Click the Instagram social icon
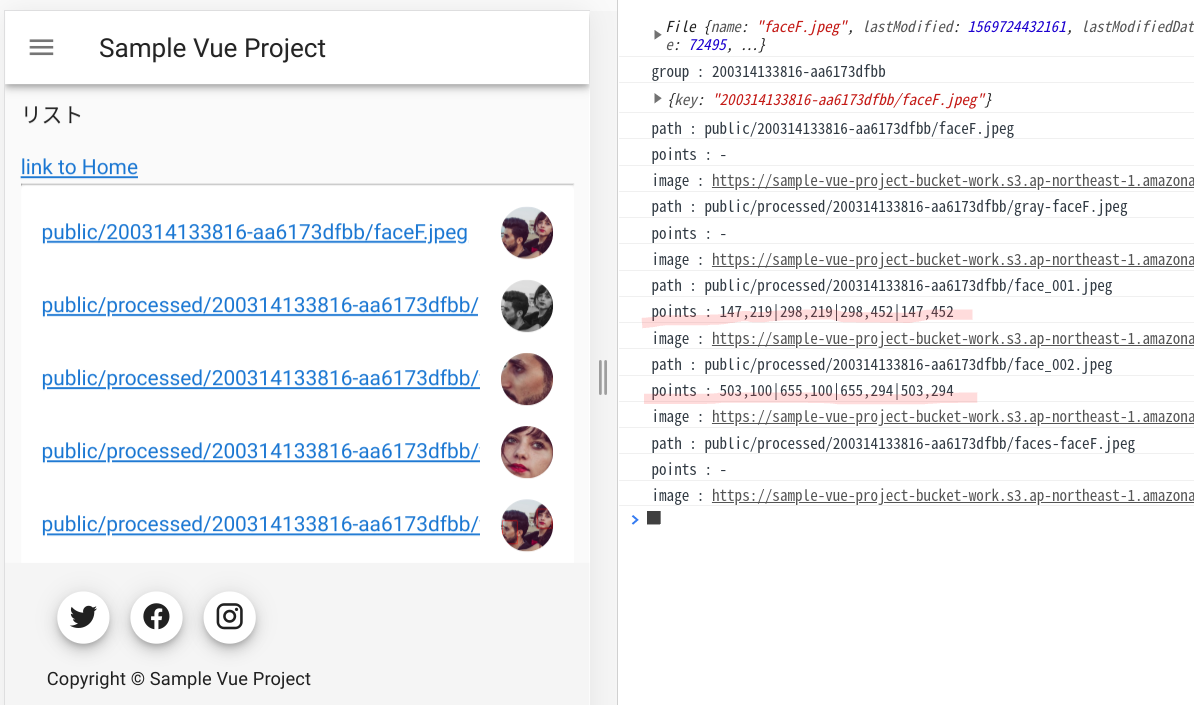The height and width of the screenshot is (705, 1194). (230, 617)
